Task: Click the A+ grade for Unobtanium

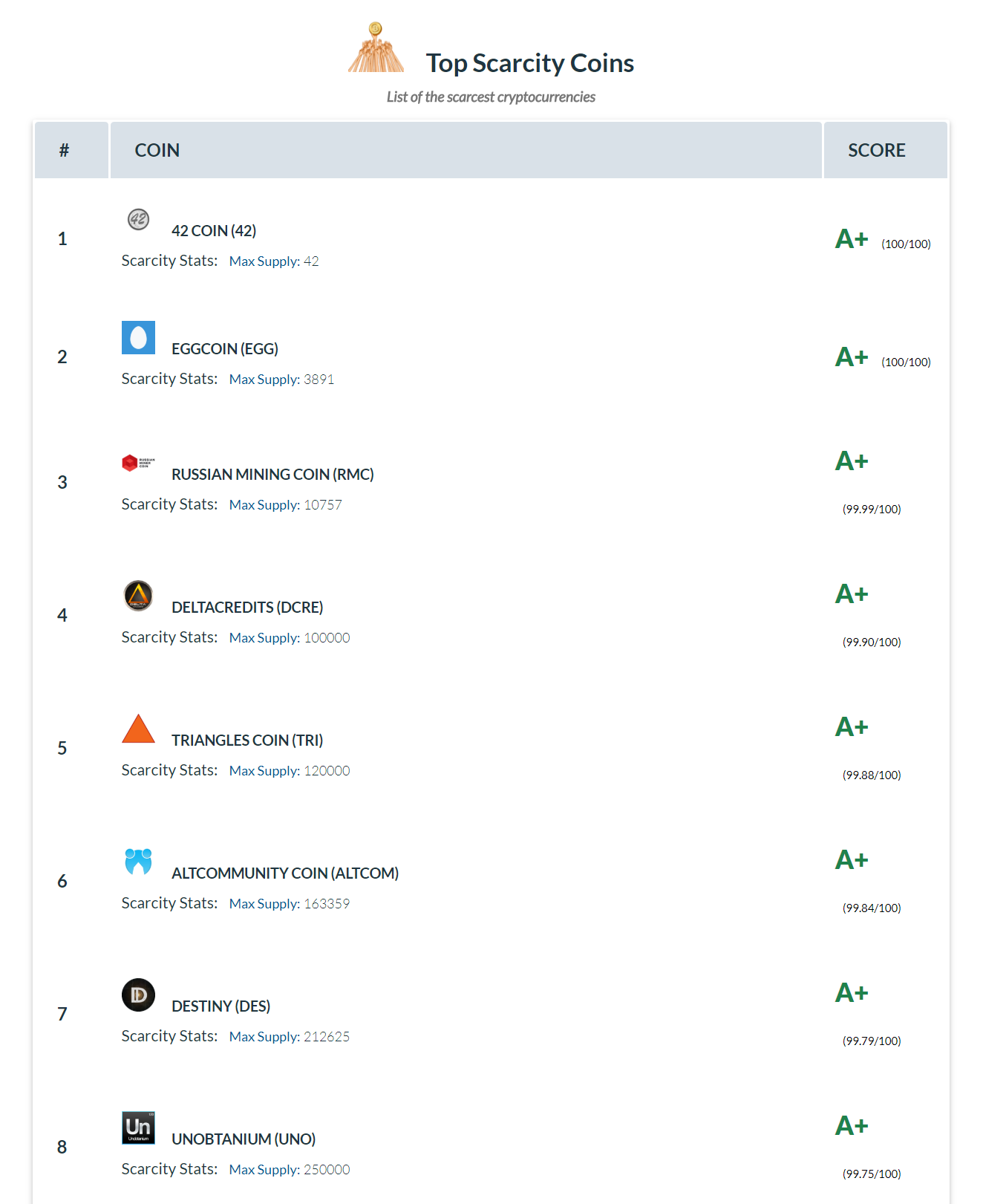Action: pos(852,1126)
